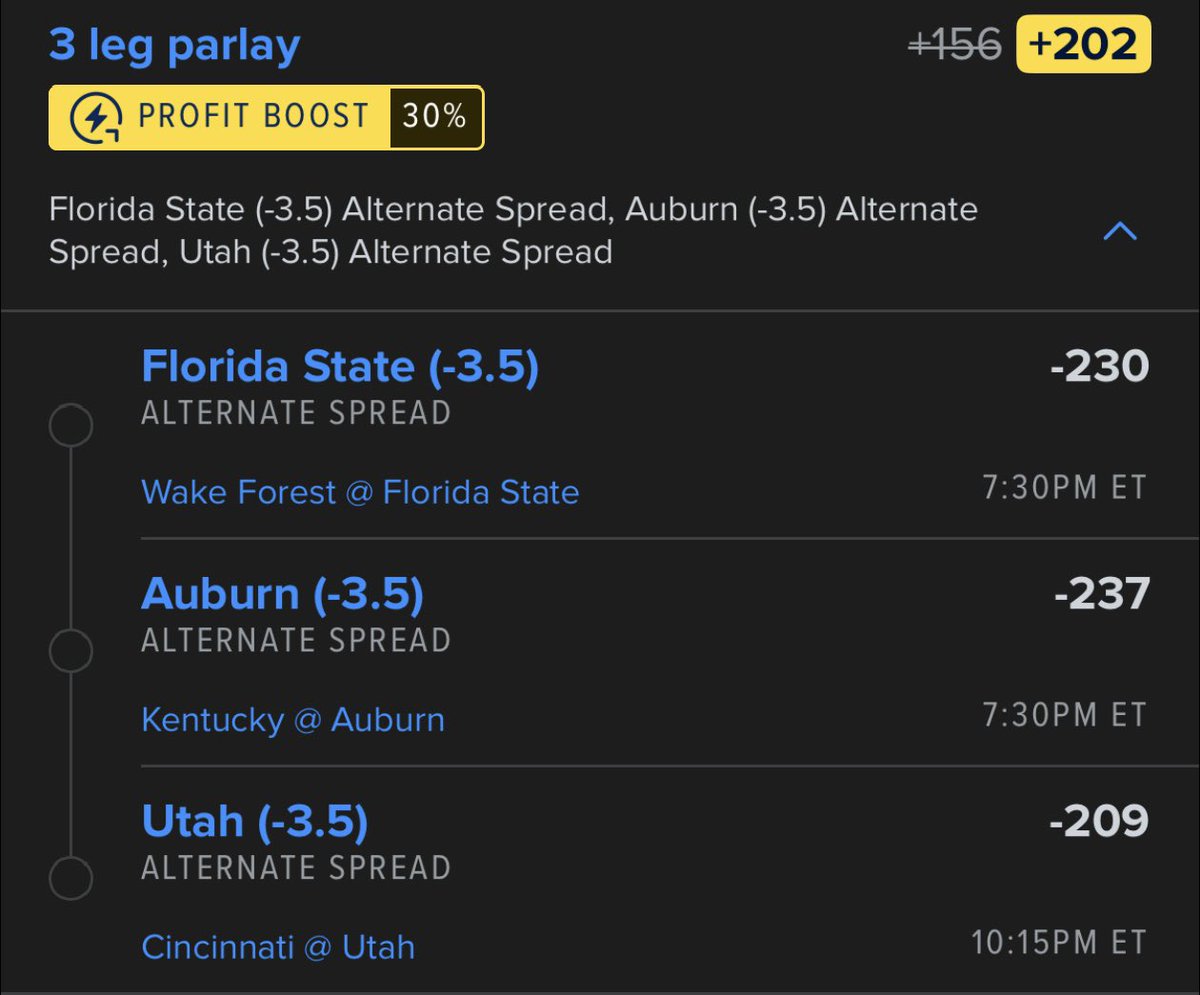
Task: Click the Utah leg circle marker
Action: point(71,879)
